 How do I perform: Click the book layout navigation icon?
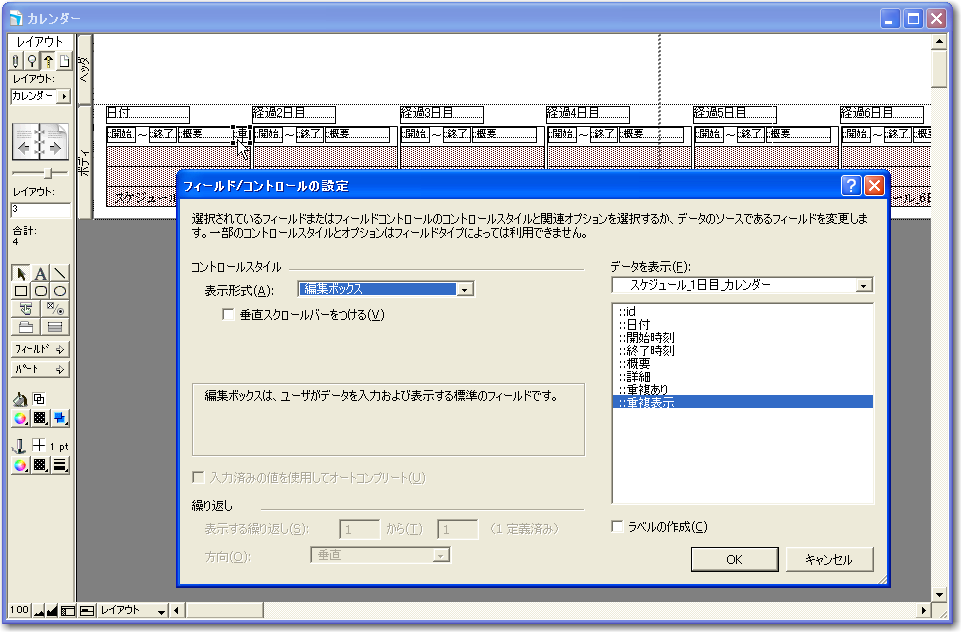[40, 143]
